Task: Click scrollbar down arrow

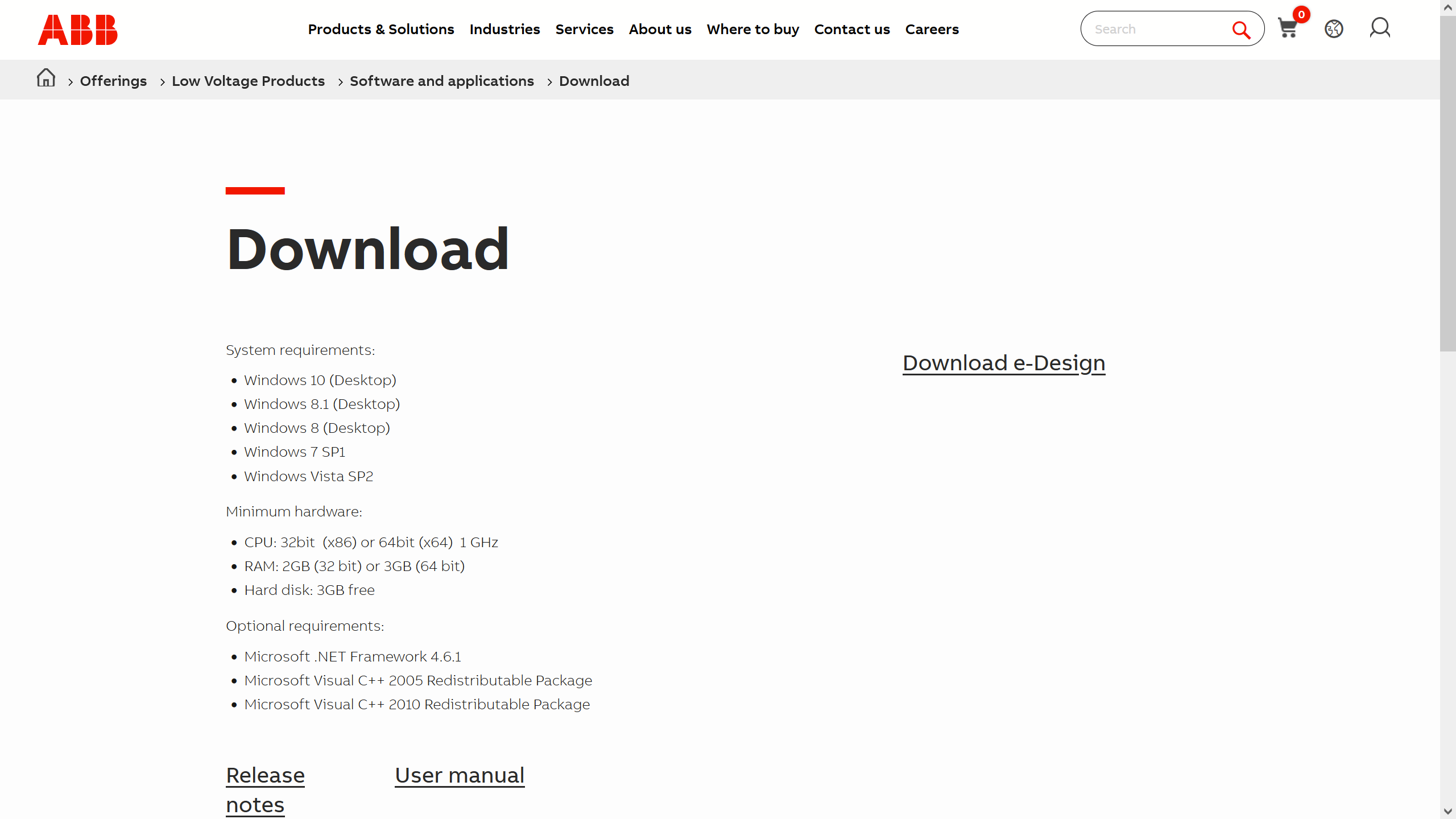Action: [x=1447, y=812]
